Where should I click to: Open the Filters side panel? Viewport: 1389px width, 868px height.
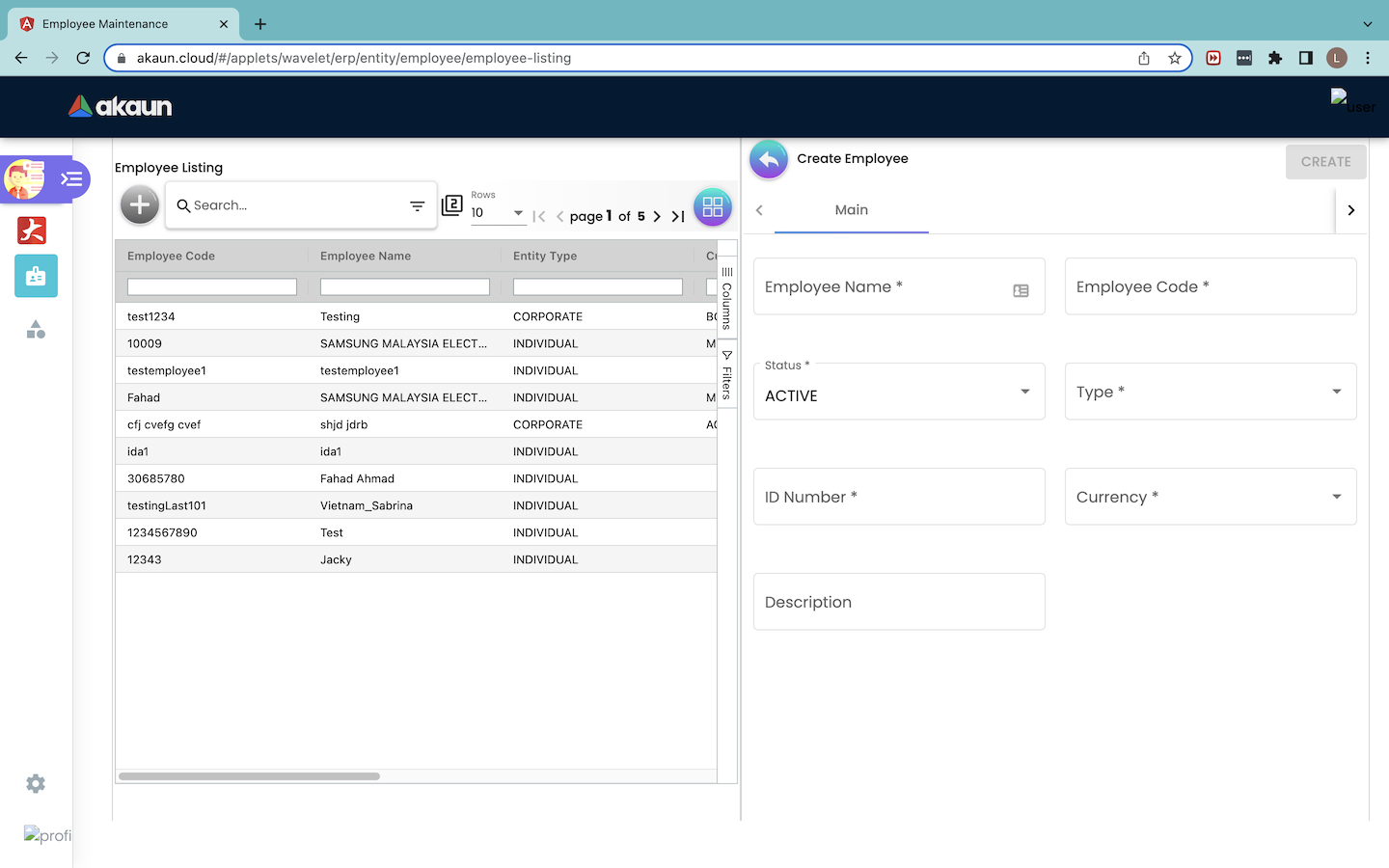[727, 374]
